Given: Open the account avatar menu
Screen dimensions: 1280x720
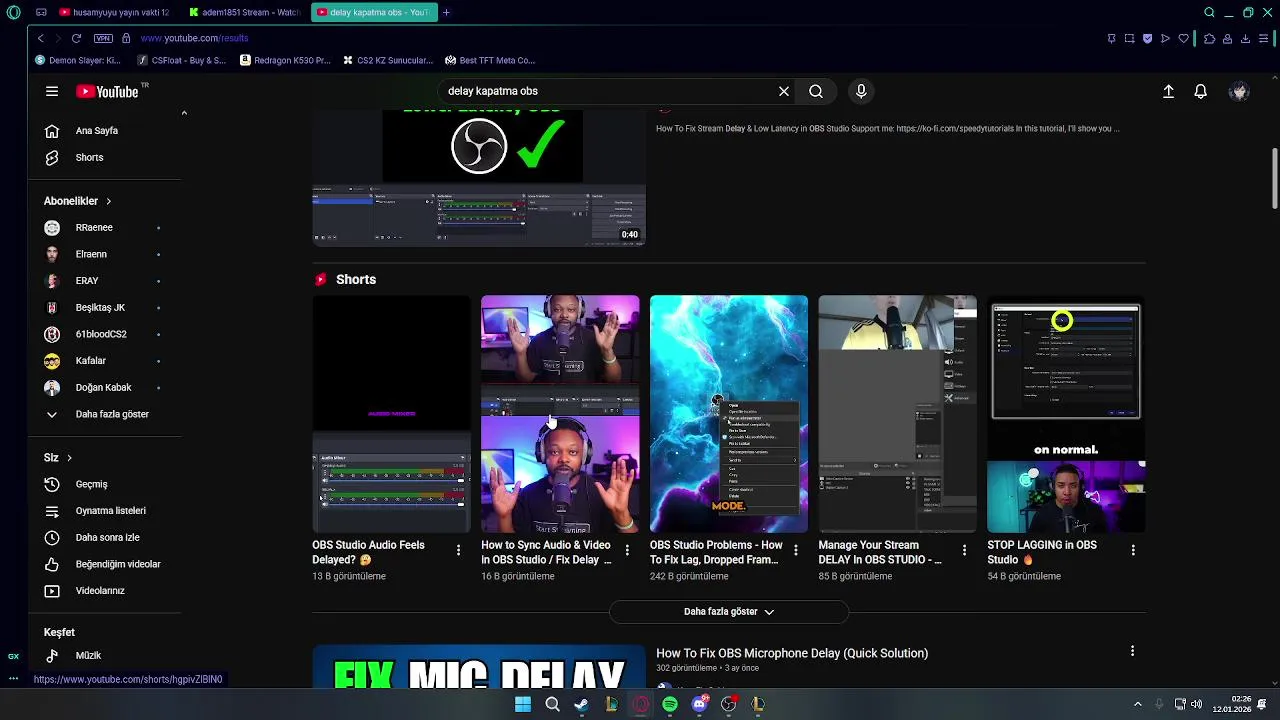Looking at the screenshot, I should point(1240,91).
